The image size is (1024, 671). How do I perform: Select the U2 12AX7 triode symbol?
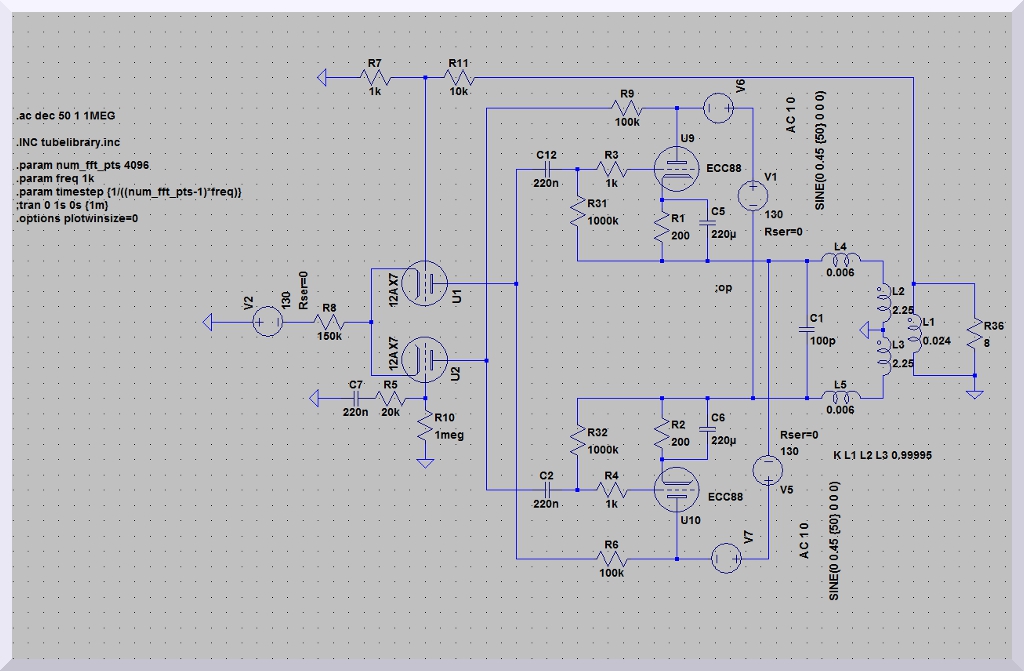427,358
